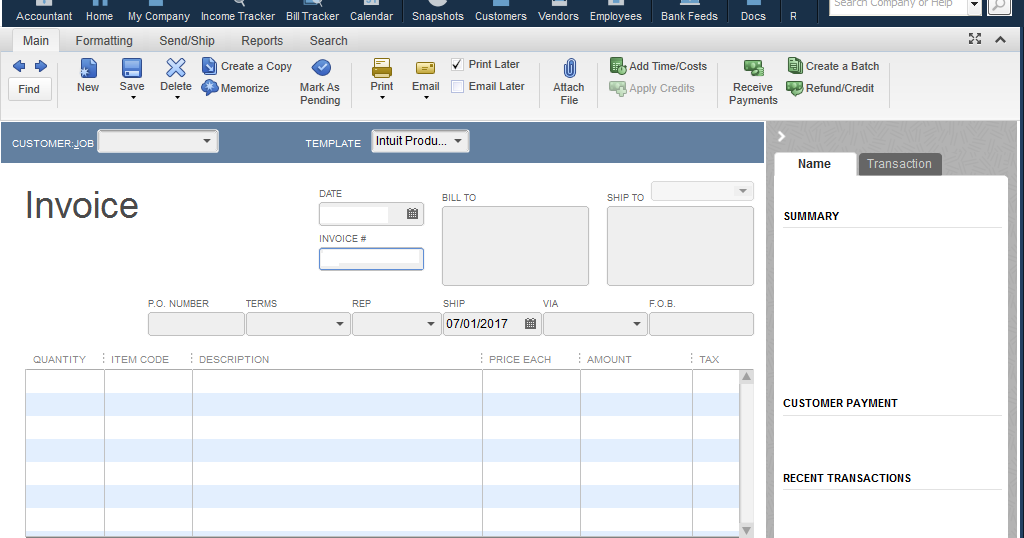The height and width of the screenshot is (538, 1024).
Task: Switch to the Main ribbon tab
Action: coord(36,40)
